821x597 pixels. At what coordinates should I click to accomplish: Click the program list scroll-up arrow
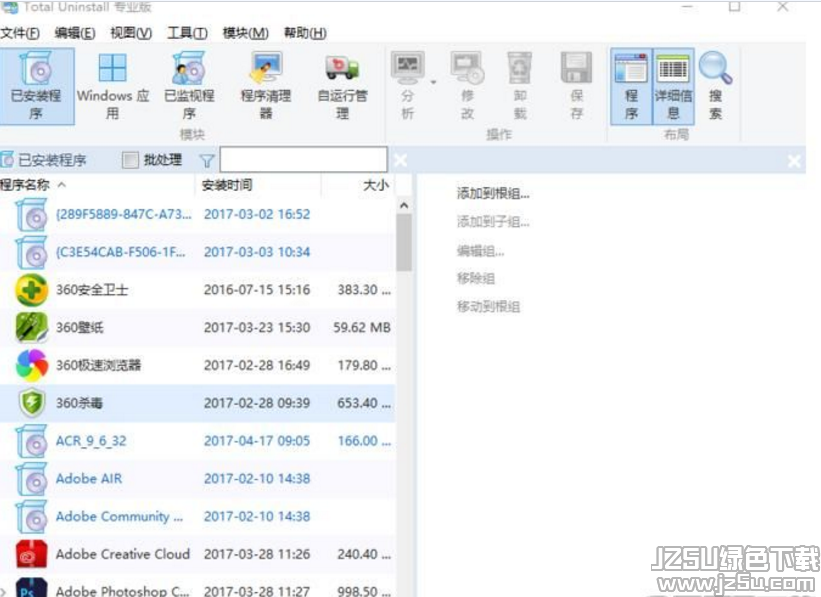(404, 205)
